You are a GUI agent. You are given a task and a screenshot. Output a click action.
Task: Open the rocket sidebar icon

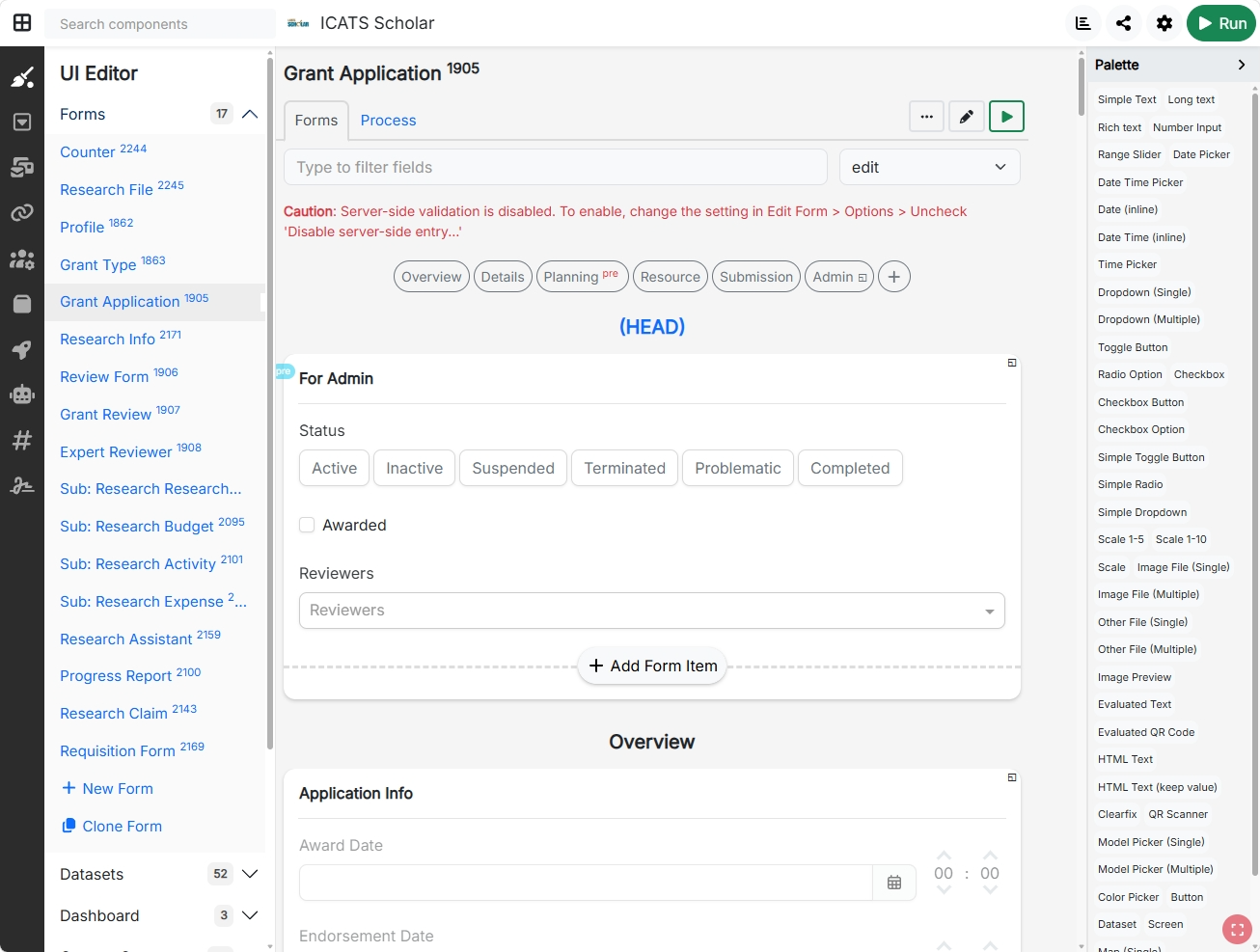click(22, 349)
